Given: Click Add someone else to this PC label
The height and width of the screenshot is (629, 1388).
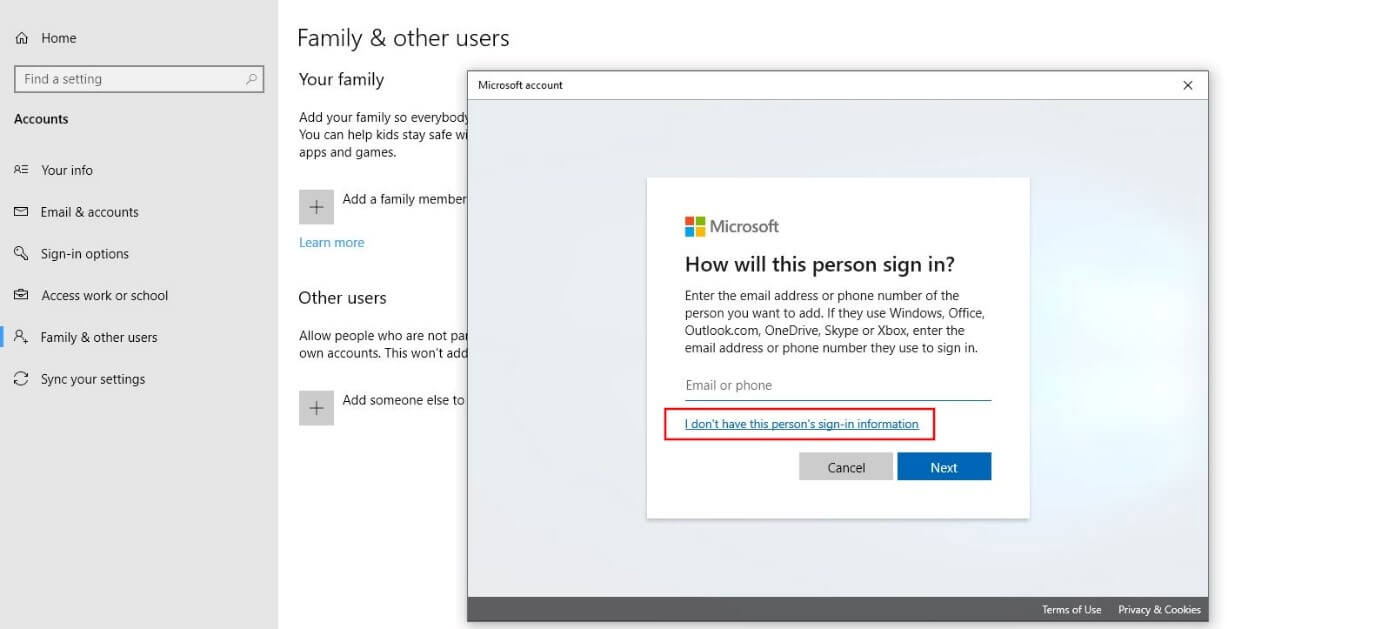Looking at the screenshot, I should click(404, 400).
